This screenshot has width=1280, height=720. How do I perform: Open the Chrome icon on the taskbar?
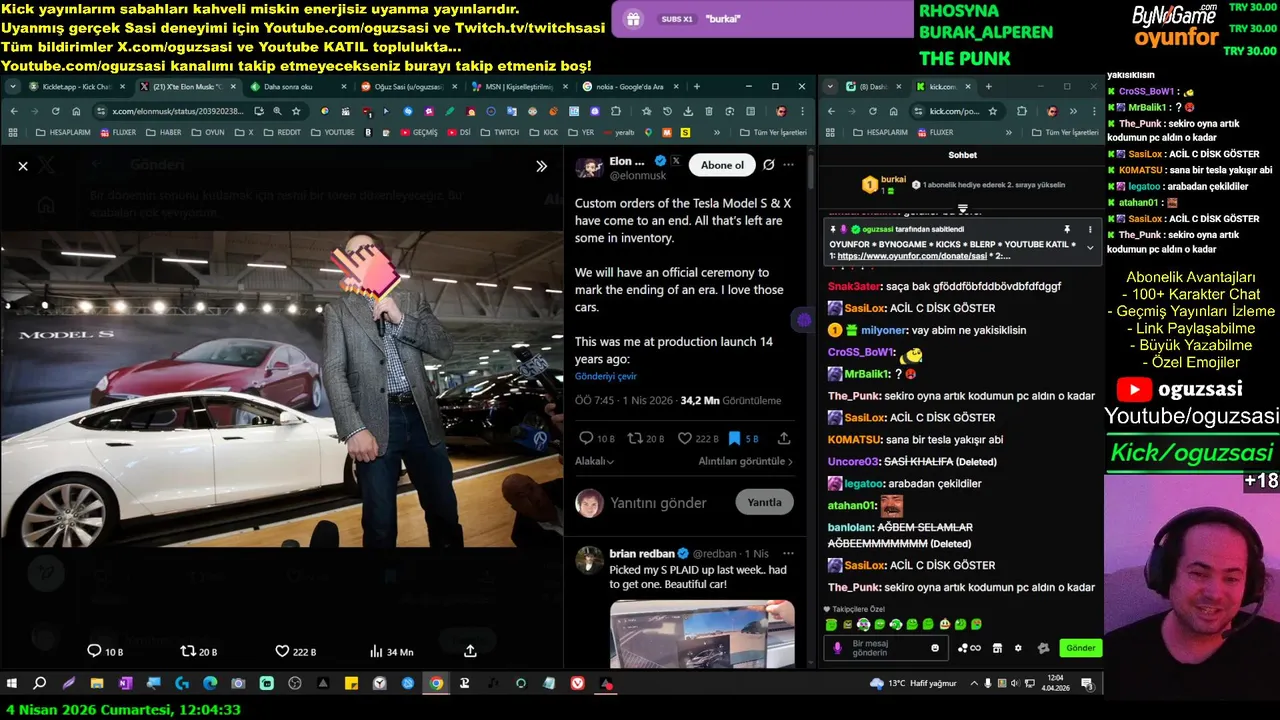[436, 683]
